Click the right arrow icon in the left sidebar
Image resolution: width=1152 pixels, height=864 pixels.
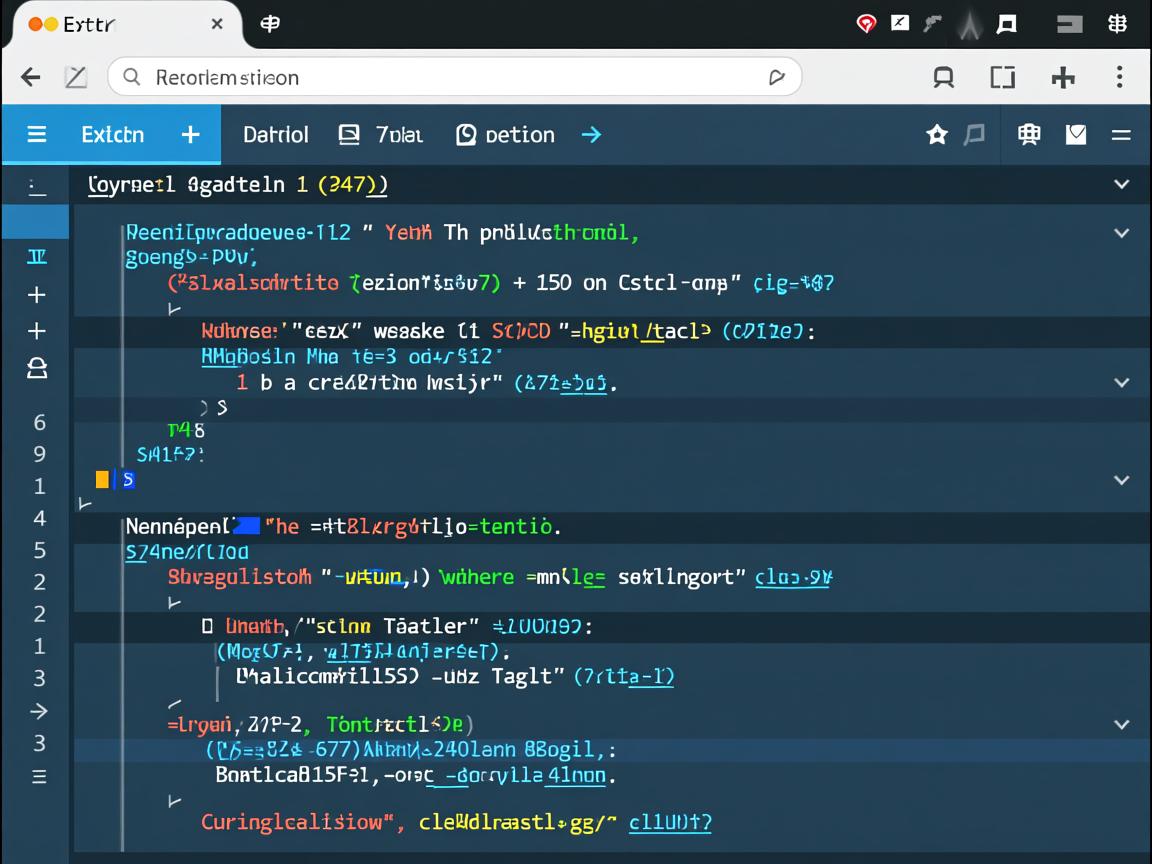tap(38, 711)
